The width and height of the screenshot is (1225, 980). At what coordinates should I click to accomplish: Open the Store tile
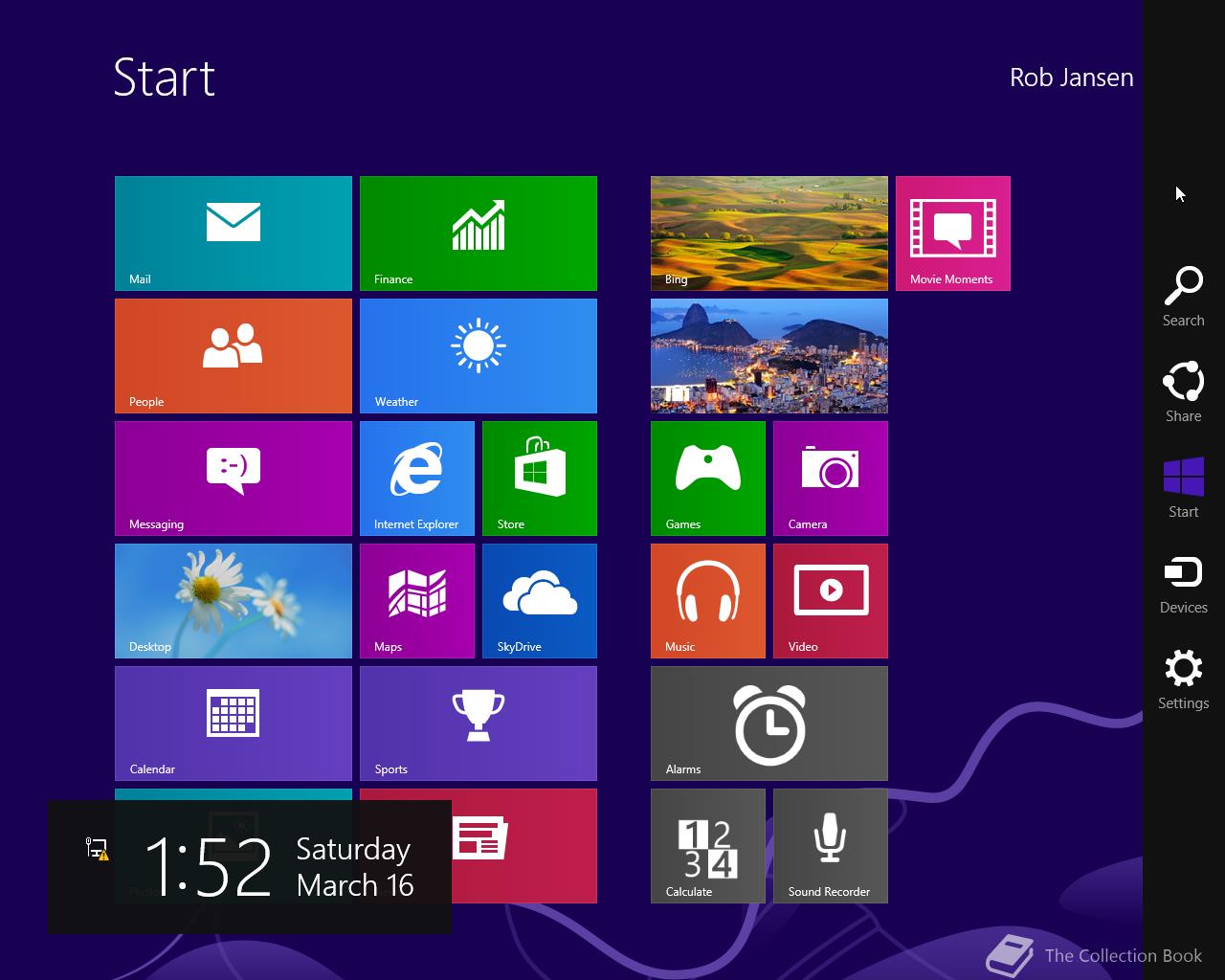point(540,479)
